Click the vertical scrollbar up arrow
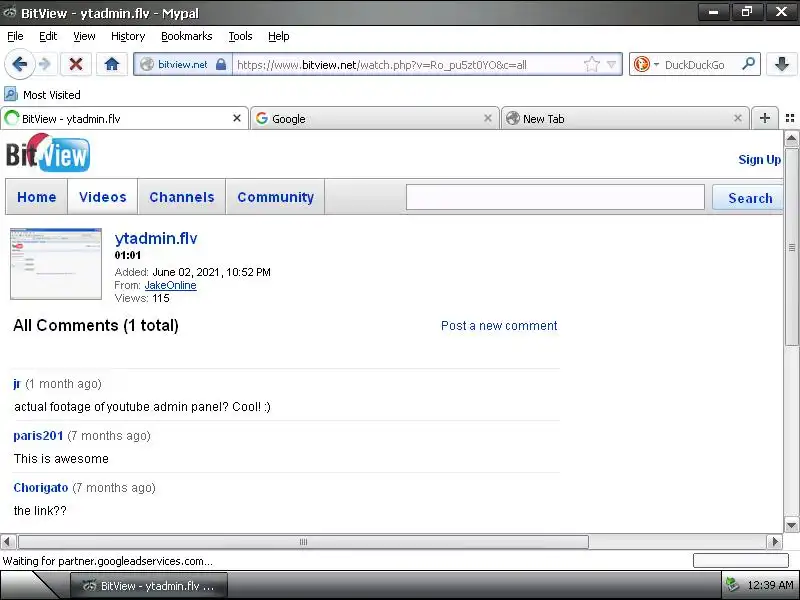 pyautogui.click(x=791, y=138)
